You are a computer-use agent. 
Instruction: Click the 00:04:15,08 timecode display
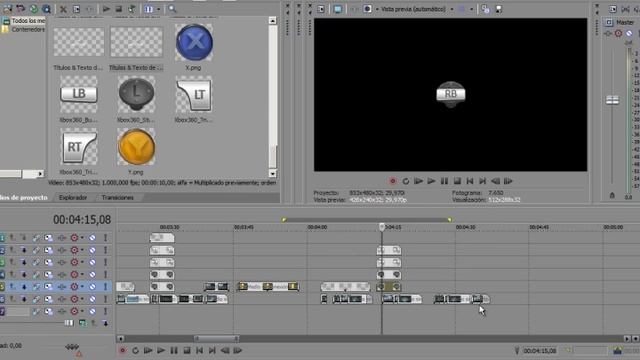coord(82,220)
